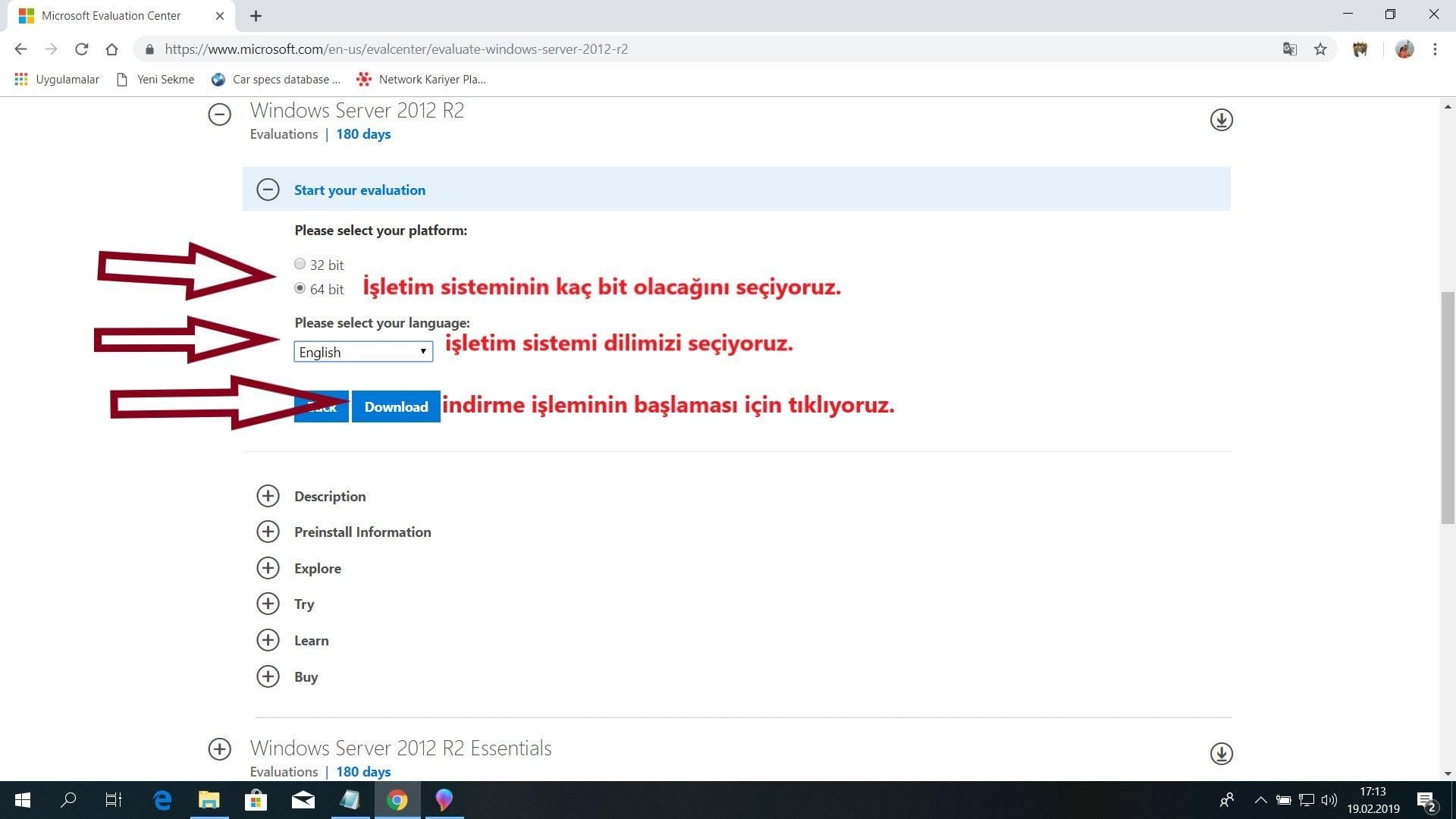Select the 64 bit platform option
1456x819 pixels.
[x=300, y=288]
